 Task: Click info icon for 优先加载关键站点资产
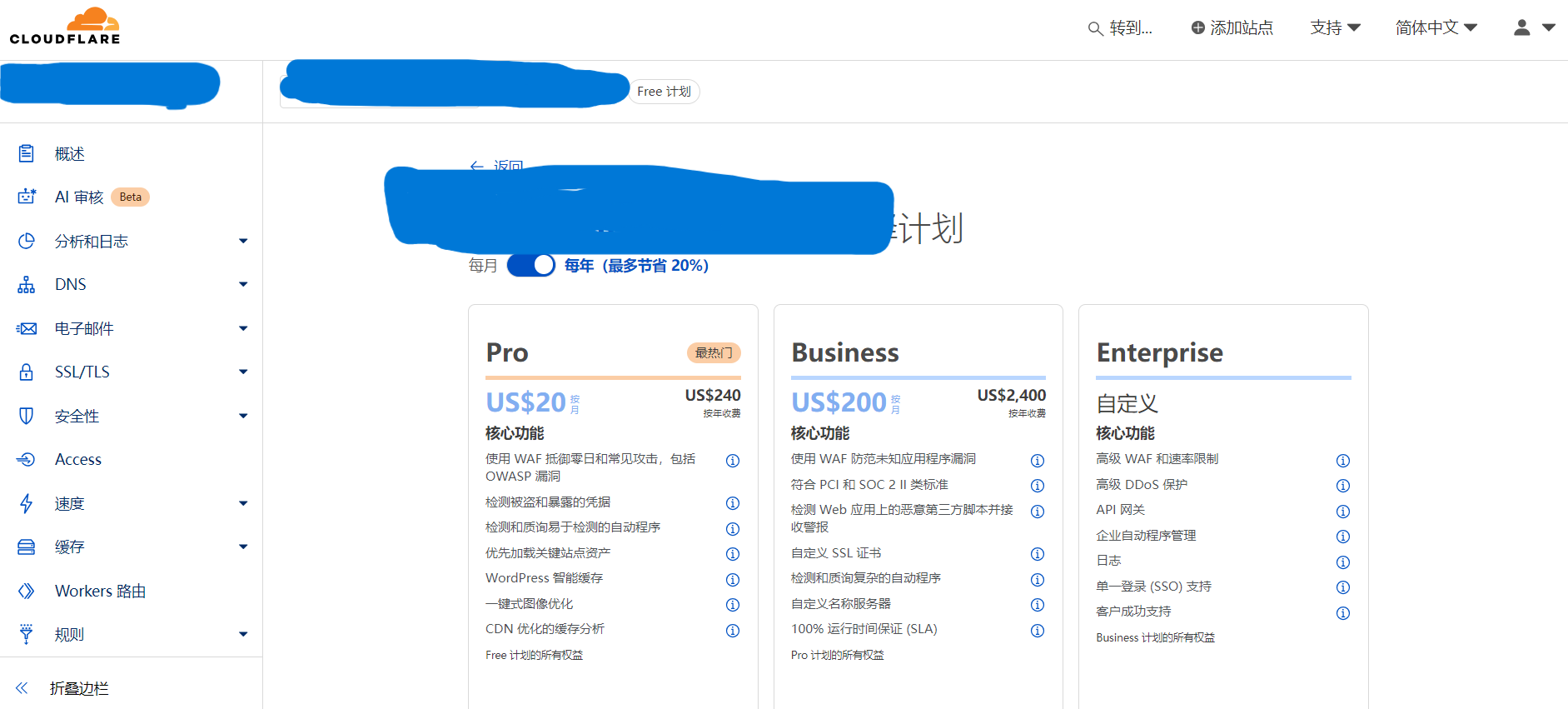[x=733, y=554]
